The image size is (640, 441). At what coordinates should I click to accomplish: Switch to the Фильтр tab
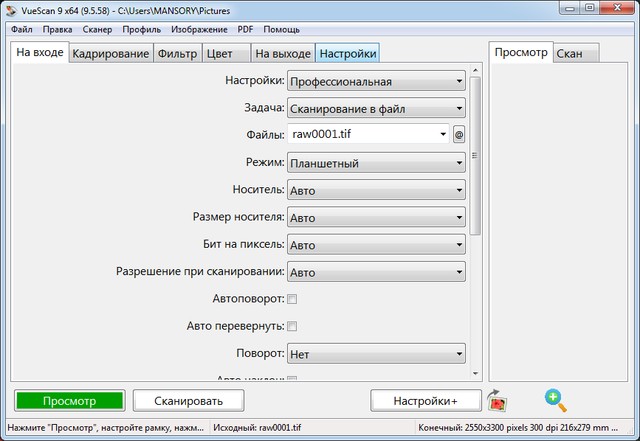(177, 53)
